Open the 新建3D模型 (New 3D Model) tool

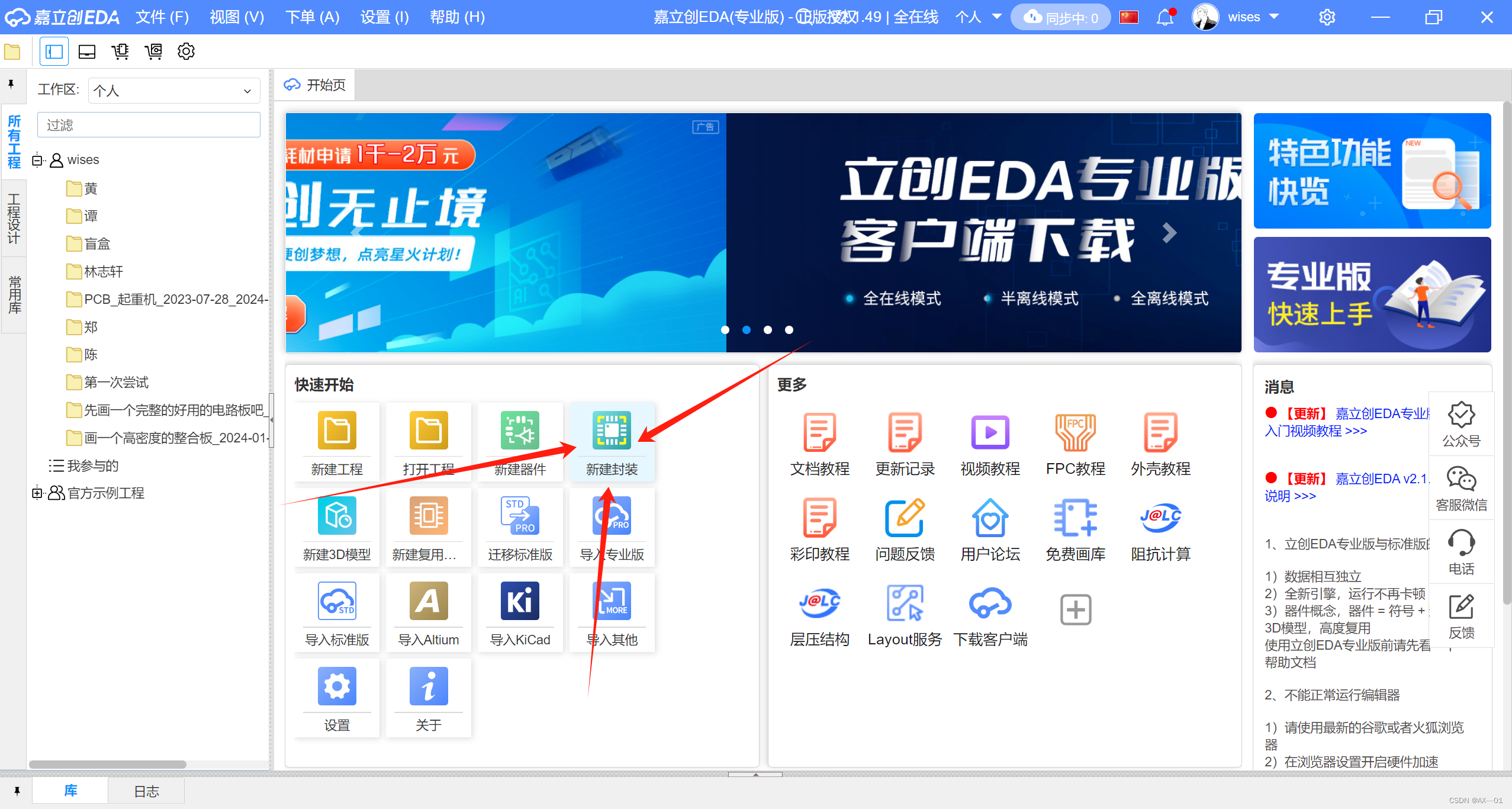[337, 516]
